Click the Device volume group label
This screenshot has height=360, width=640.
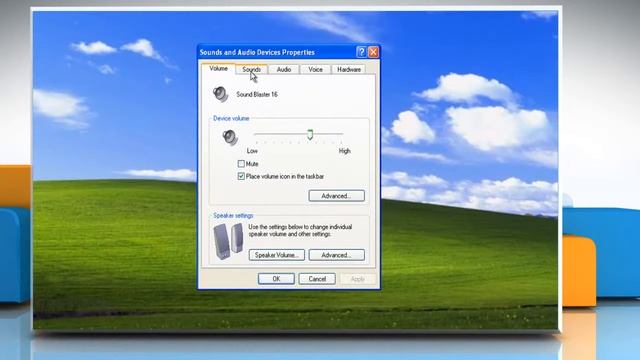coord(231,118)
